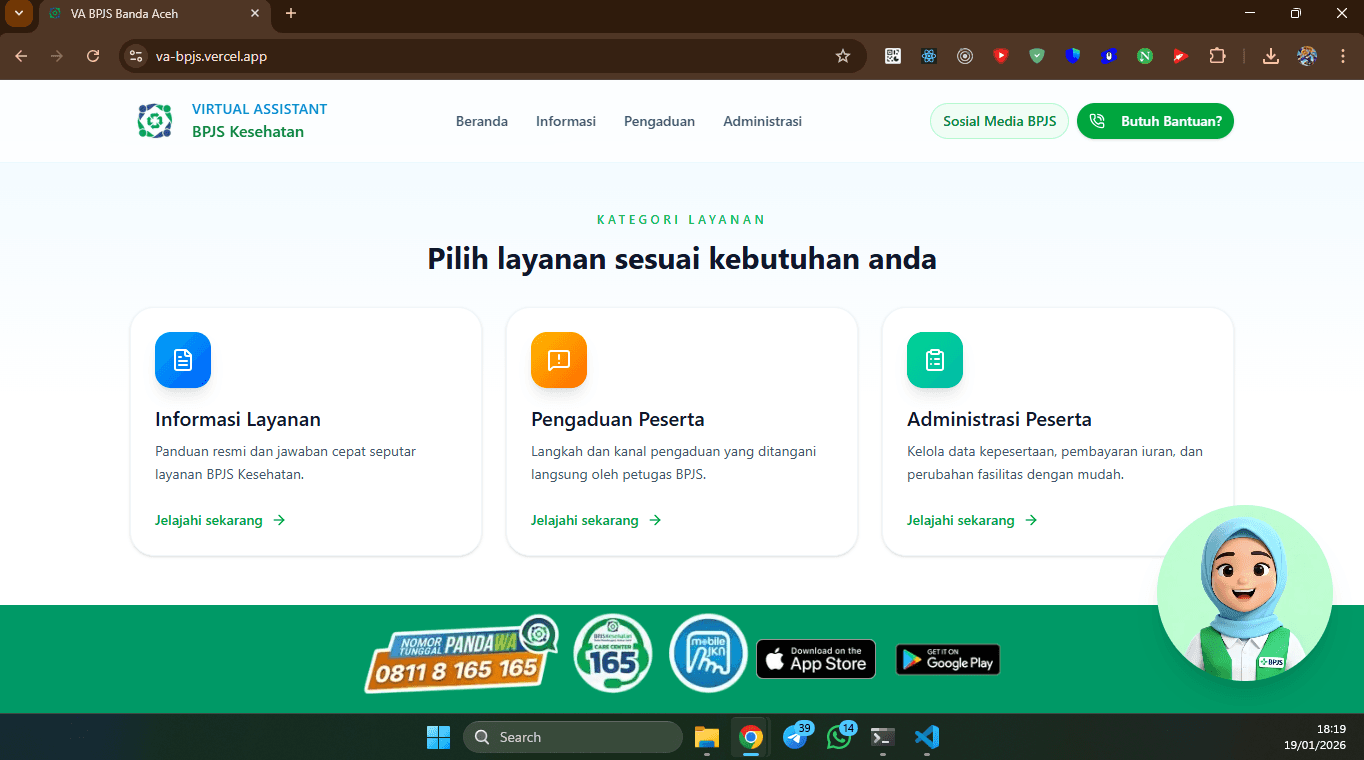
Task: Click the Download on the App Store badge
Action: point(815,659)
